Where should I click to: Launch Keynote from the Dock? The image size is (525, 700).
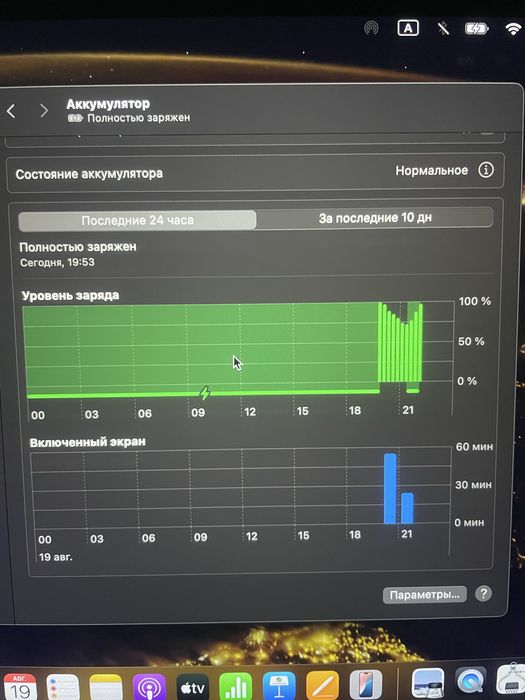pyautogui.click(x=279, y=686)
